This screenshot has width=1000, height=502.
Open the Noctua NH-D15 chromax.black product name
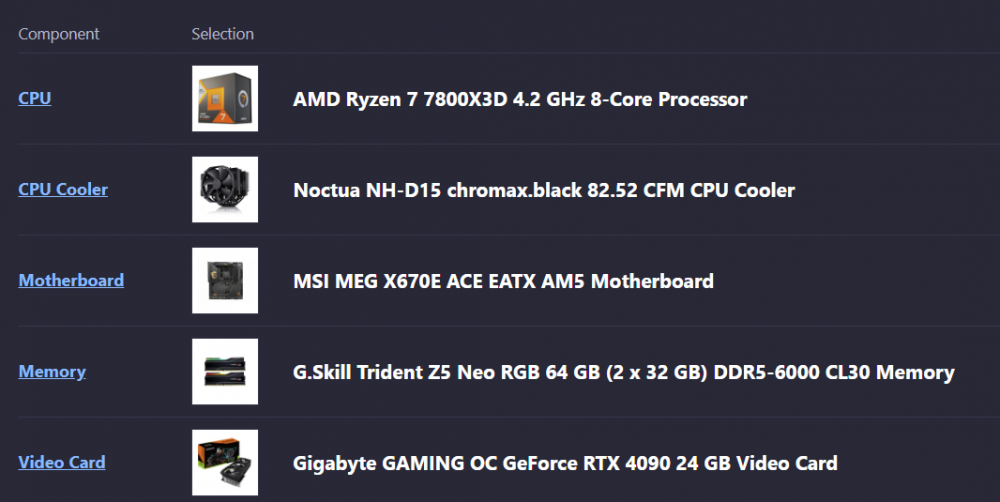[543, 190]
